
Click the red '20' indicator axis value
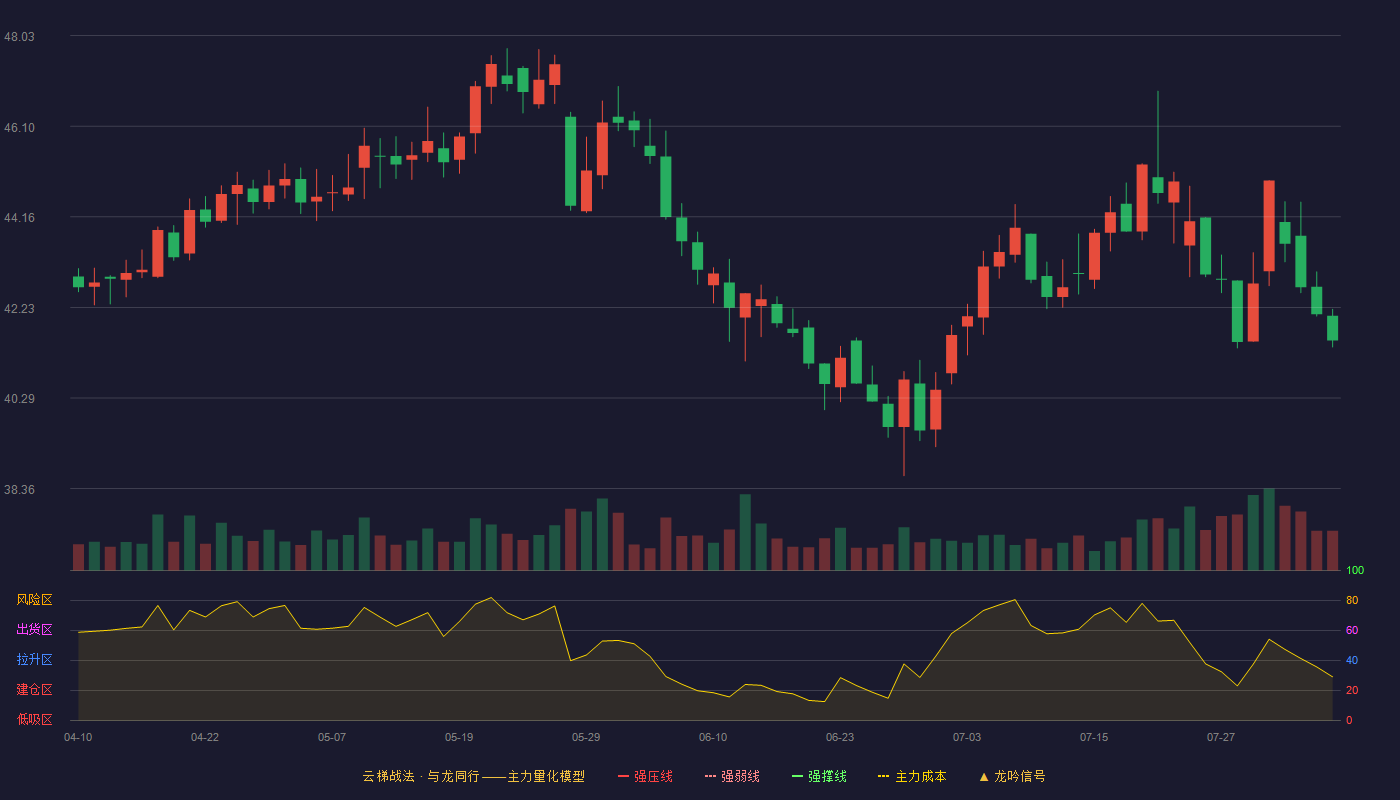1352,690
